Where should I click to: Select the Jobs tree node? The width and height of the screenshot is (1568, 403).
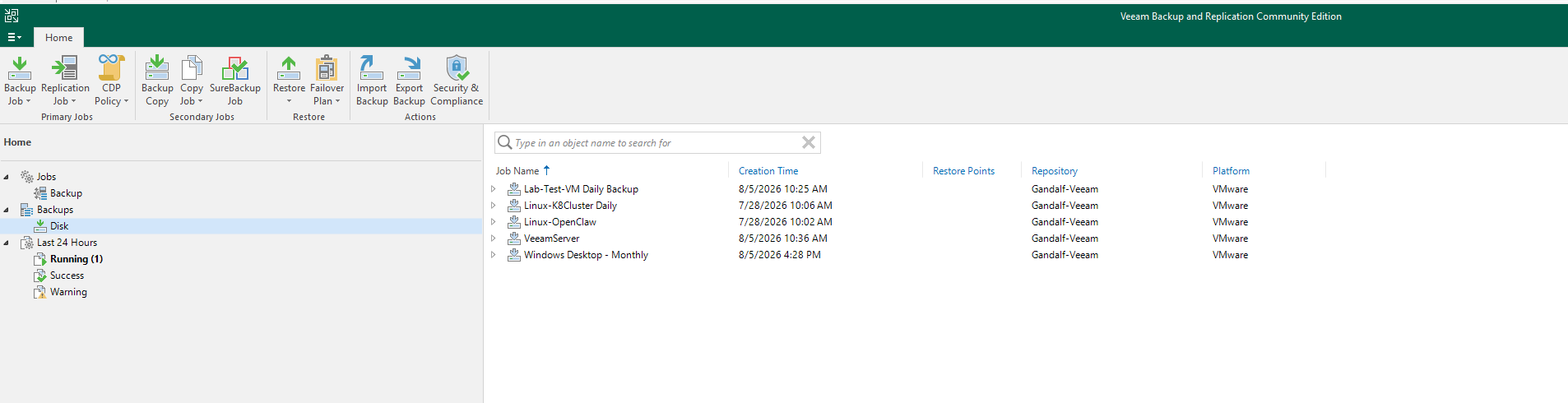pos(46,177)
